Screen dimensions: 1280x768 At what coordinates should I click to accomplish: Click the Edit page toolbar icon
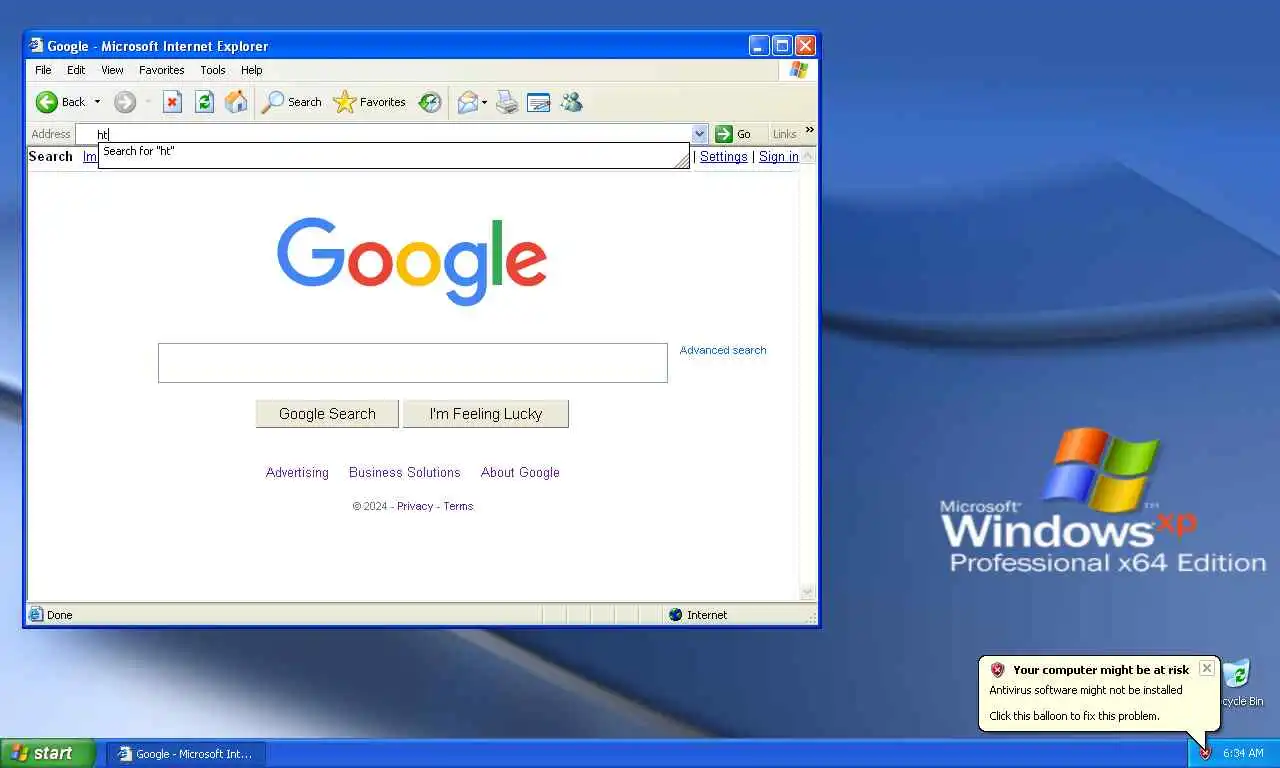point(539,102)
